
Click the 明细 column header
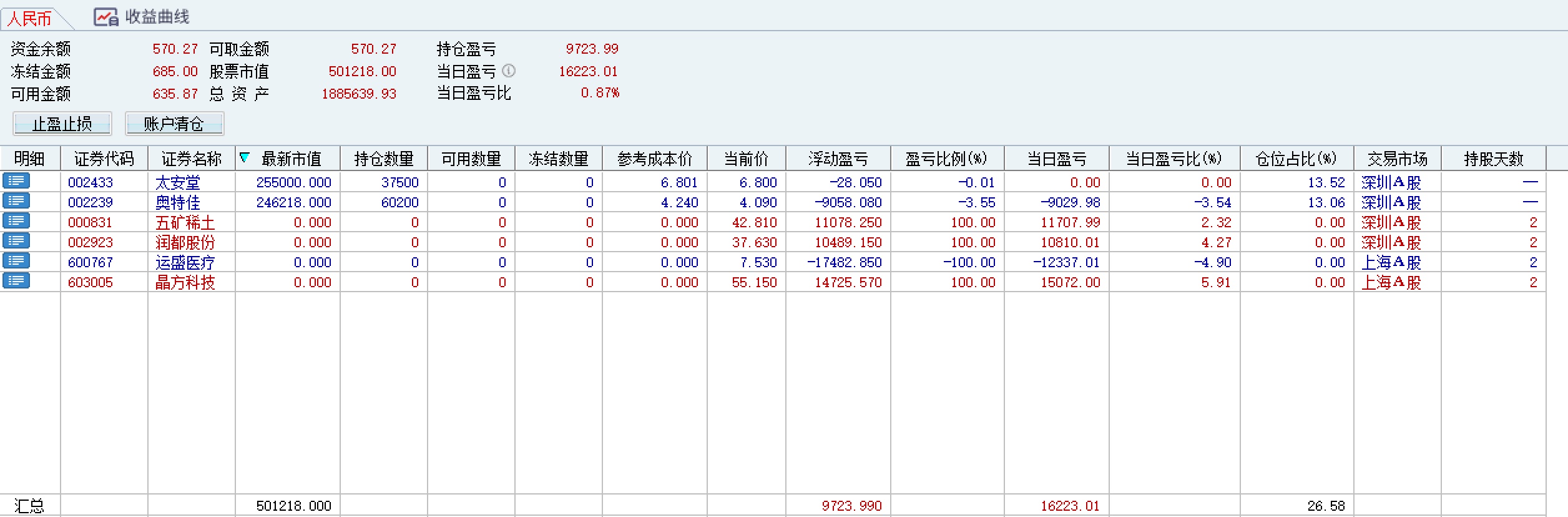coord(30,159)
